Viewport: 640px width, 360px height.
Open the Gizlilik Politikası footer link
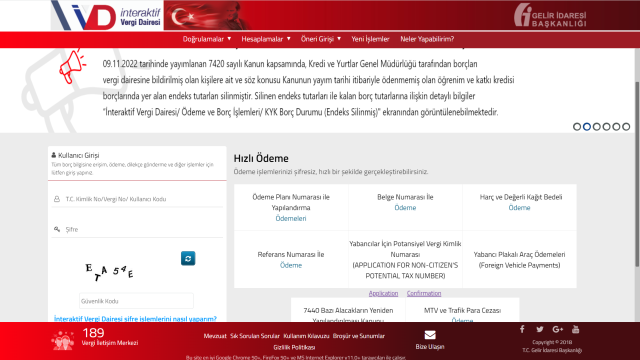(294, 347)
